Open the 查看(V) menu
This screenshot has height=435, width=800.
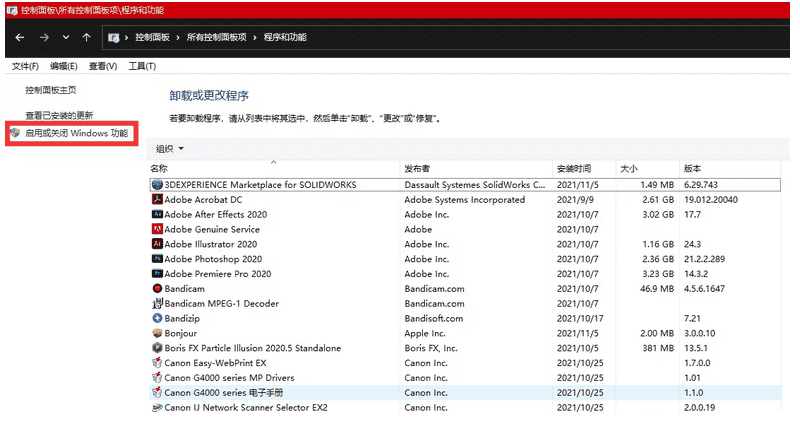pos(103,66)
